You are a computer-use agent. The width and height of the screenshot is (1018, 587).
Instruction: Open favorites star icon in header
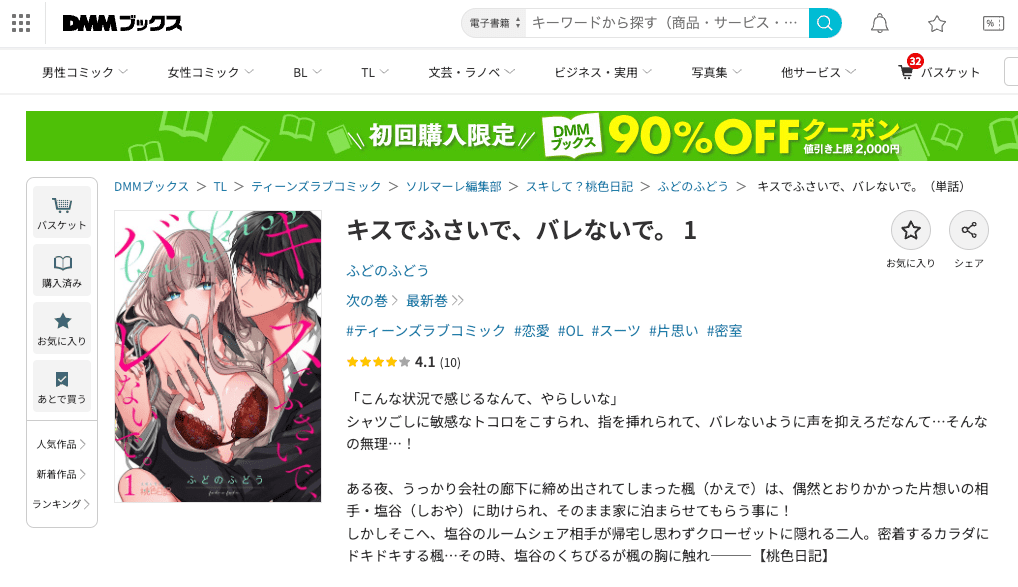pyautogui.click(x=937, y=24)
